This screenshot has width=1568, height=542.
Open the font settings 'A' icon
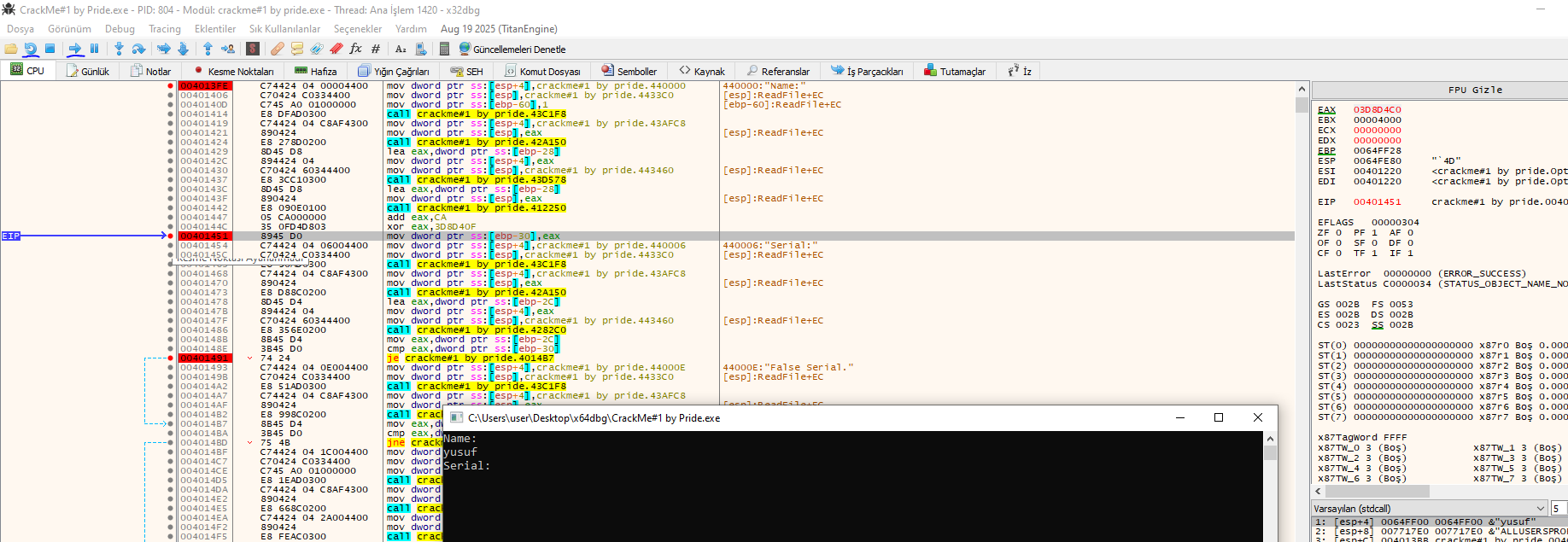[x=401, y=50]
